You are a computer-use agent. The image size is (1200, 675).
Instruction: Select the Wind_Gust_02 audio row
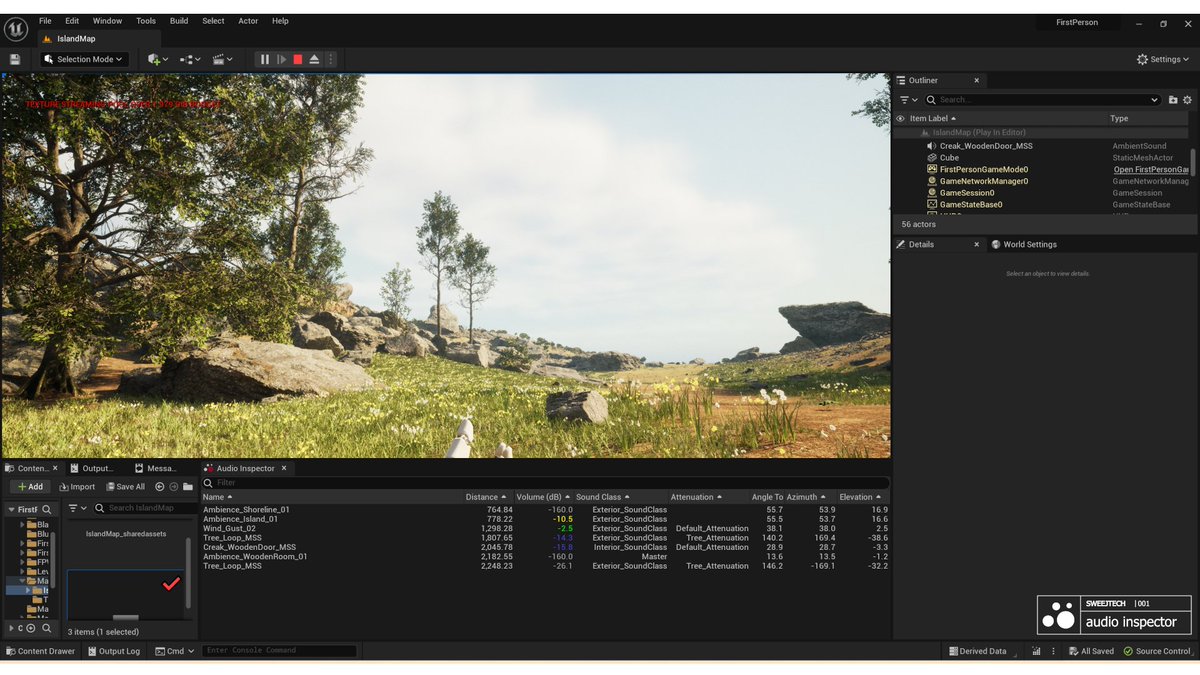click(x=545, y=528)
